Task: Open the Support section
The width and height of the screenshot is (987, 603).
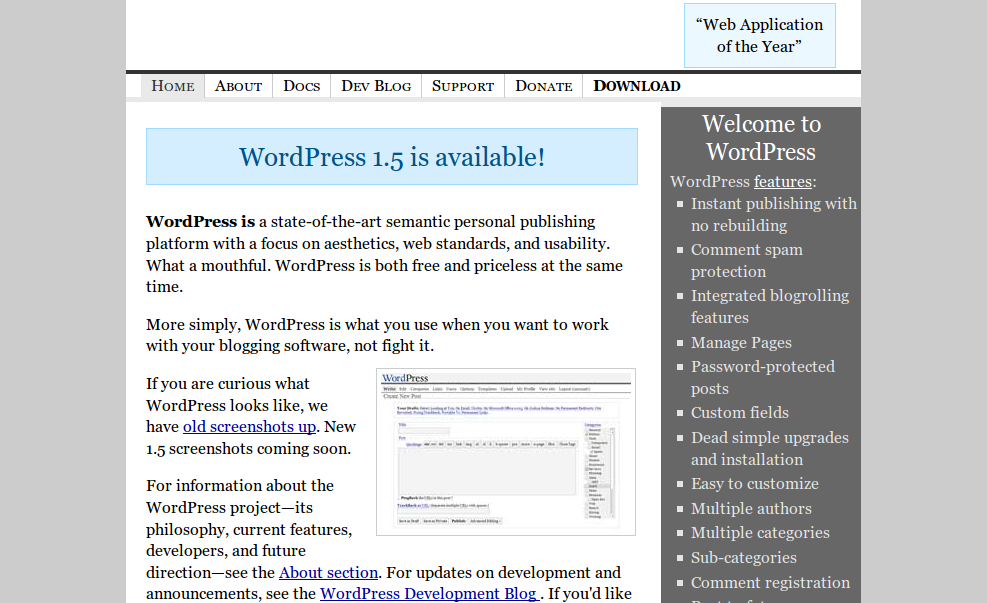Action: point(463,86)
